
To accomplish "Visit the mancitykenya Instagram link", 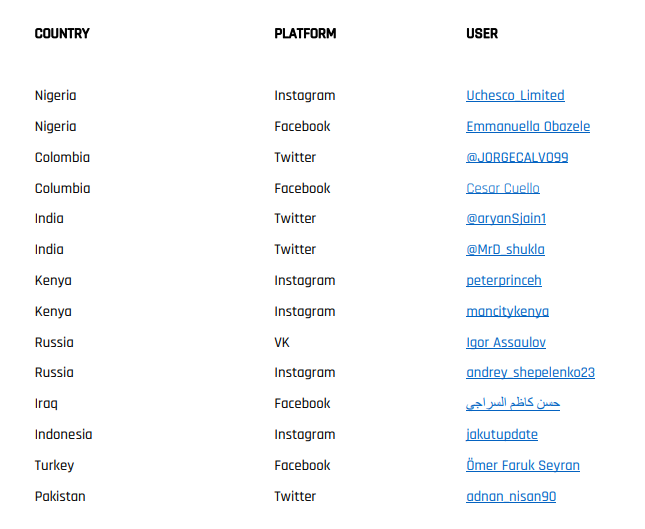I will [507, 311].
